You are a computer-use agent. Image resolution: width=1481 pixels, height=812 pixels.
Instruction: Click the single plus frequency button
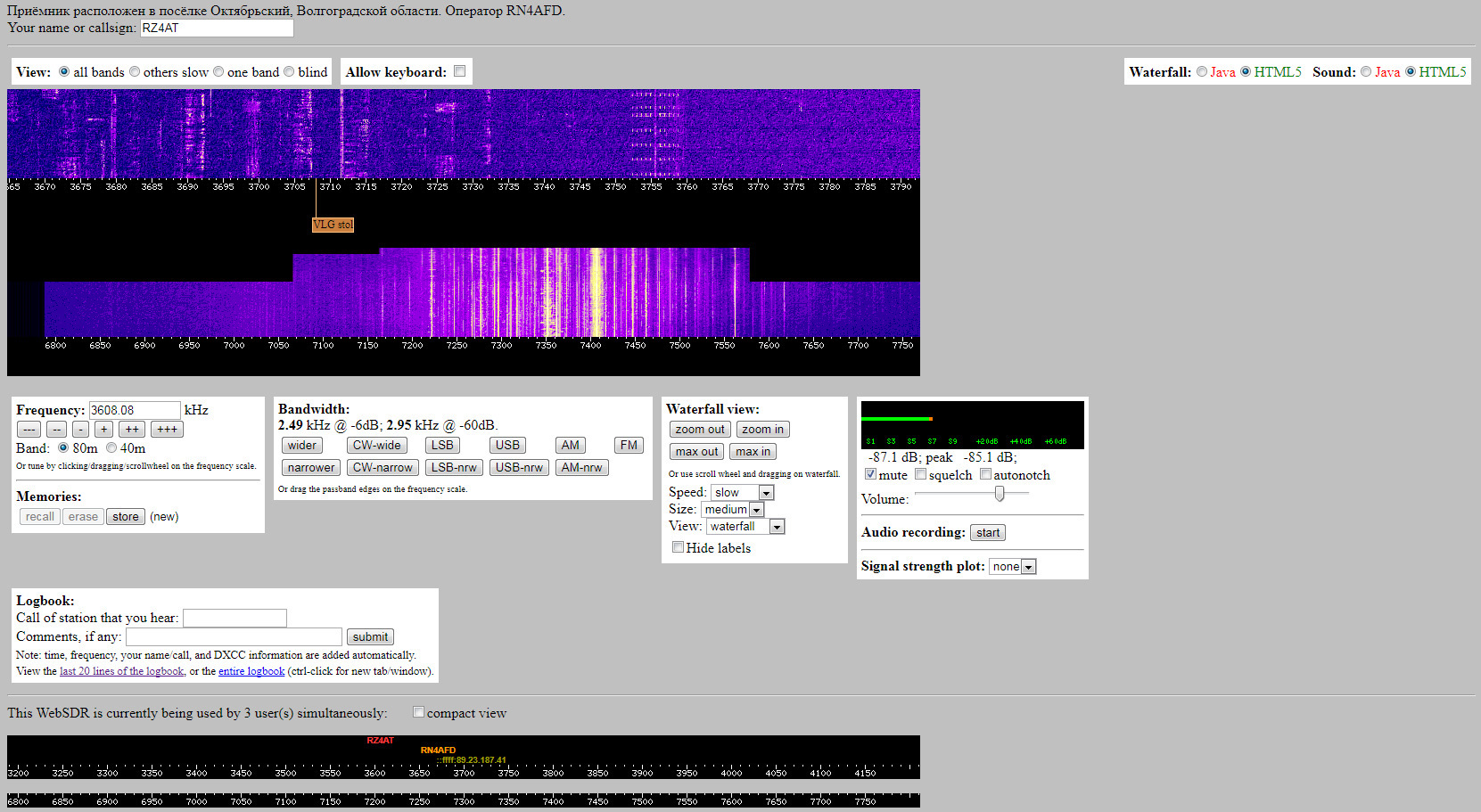[103, 430]
